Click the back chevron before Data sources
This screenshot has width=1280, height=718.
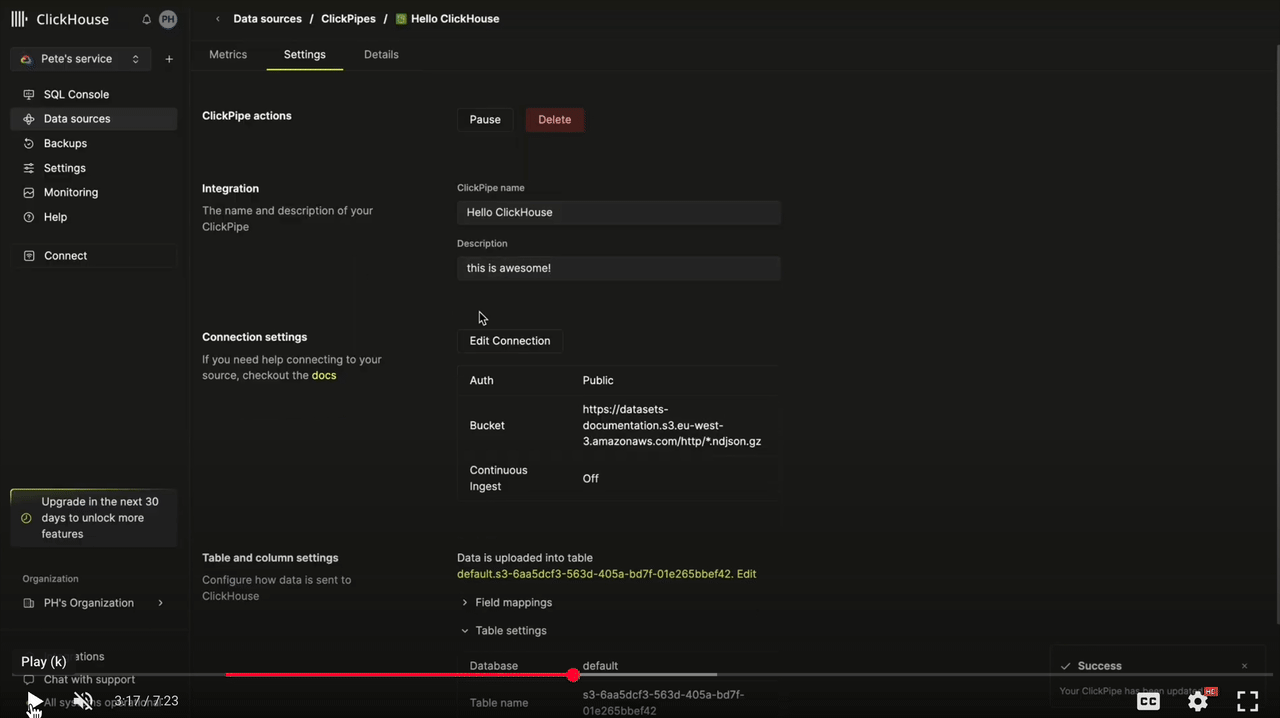tap(218, 19)
